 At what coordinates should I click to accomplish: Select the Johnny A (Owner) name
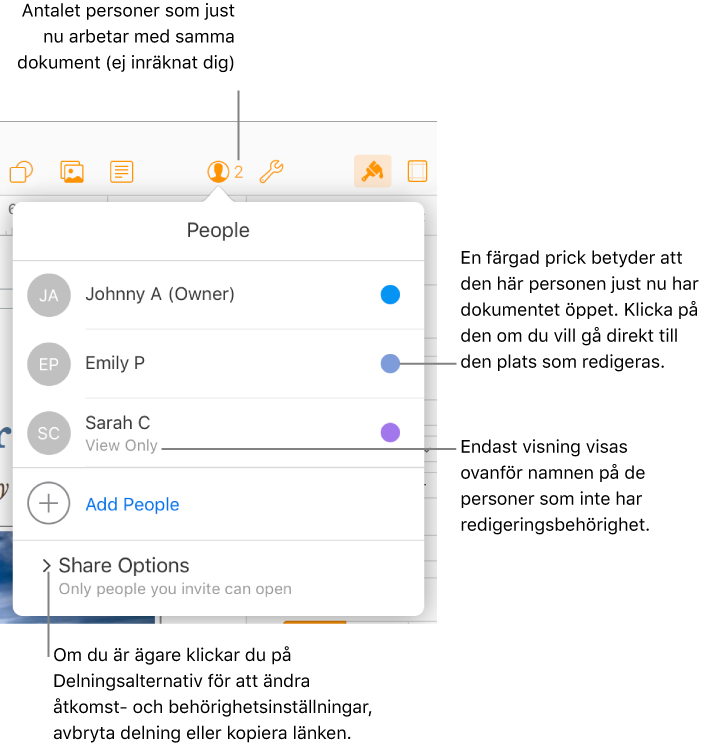[160, 294]
